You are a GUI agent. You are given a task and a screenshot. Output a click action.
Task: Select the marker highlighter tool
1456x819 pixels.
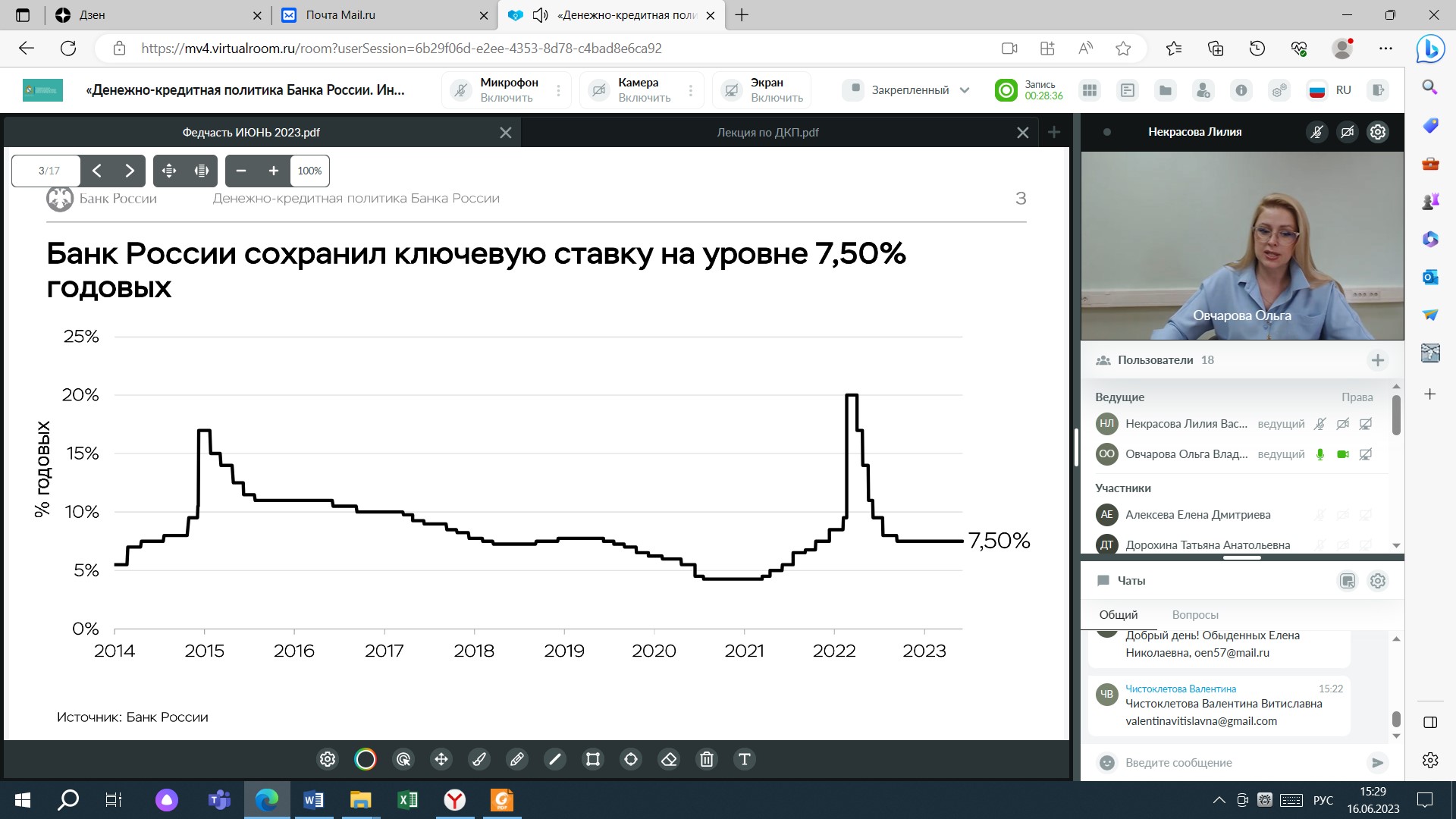(517, 759)
